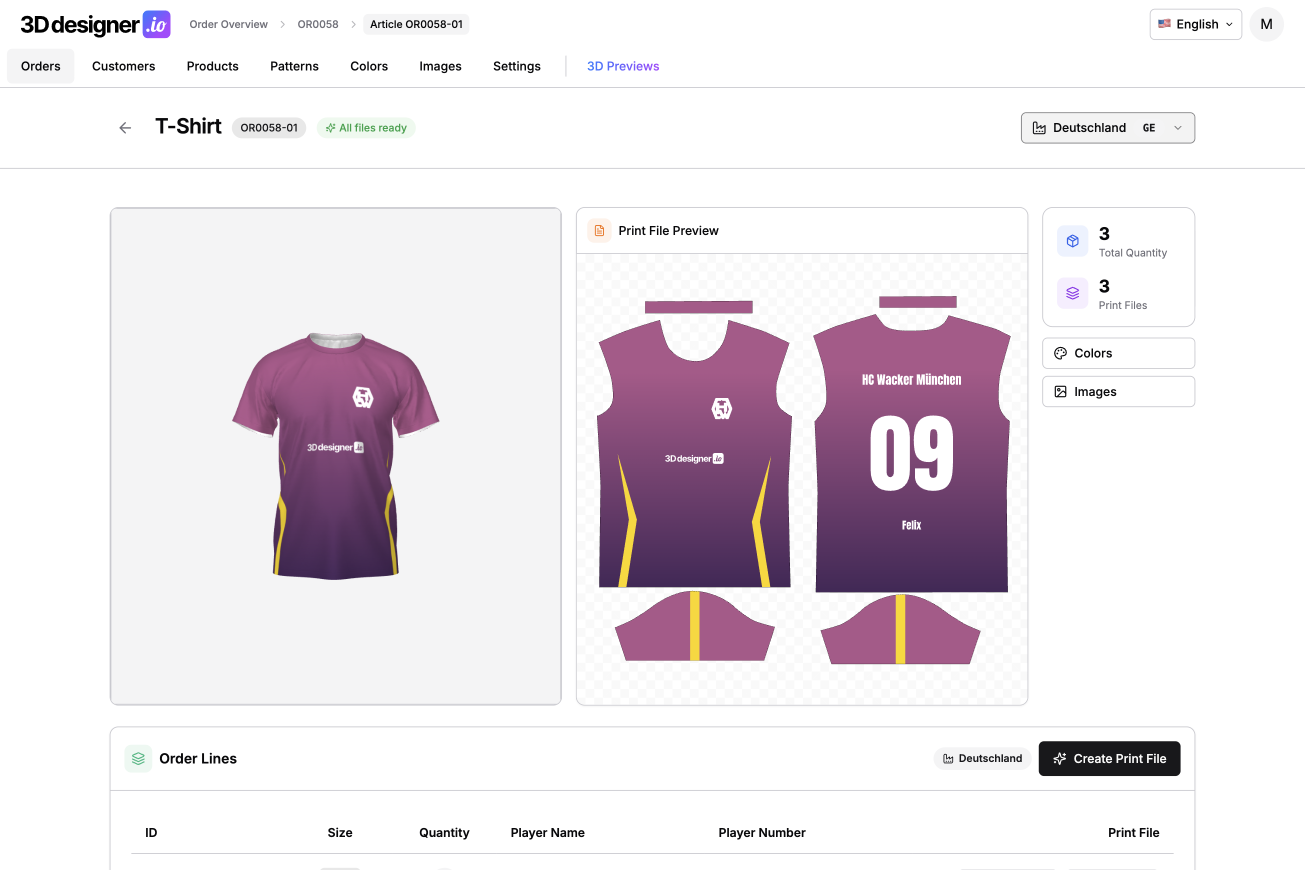
Task: Click the OR0058 breadcrumb link
Action: pos(318,24)
